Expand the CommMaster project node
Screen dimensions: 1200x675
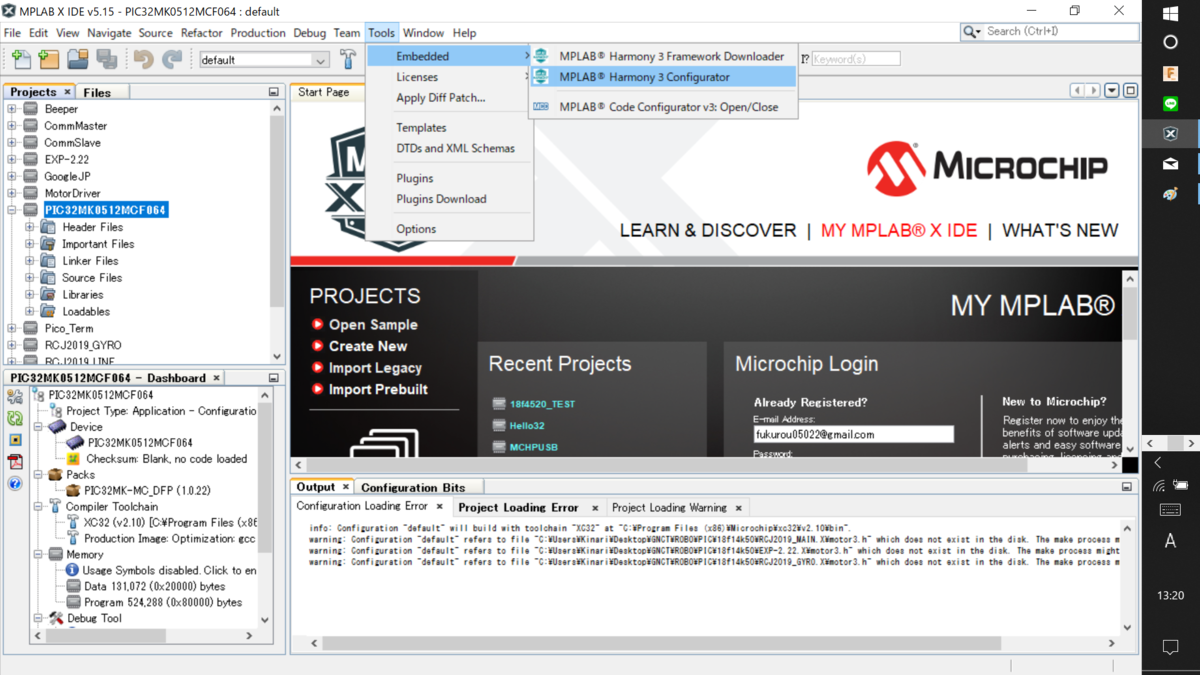pos(12,126)
